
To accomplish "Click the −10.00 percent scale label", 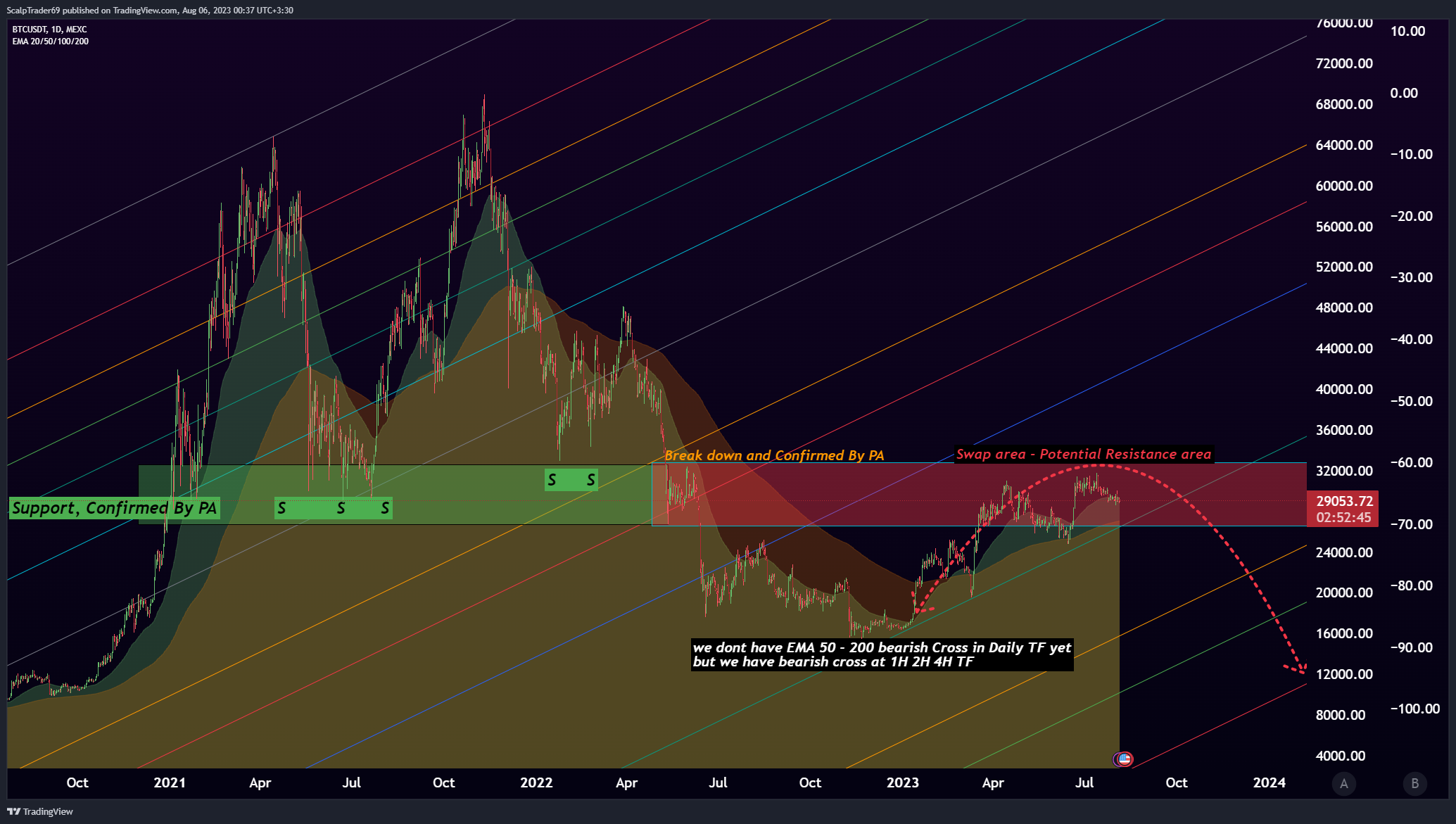I will (x=1412, y=154).
